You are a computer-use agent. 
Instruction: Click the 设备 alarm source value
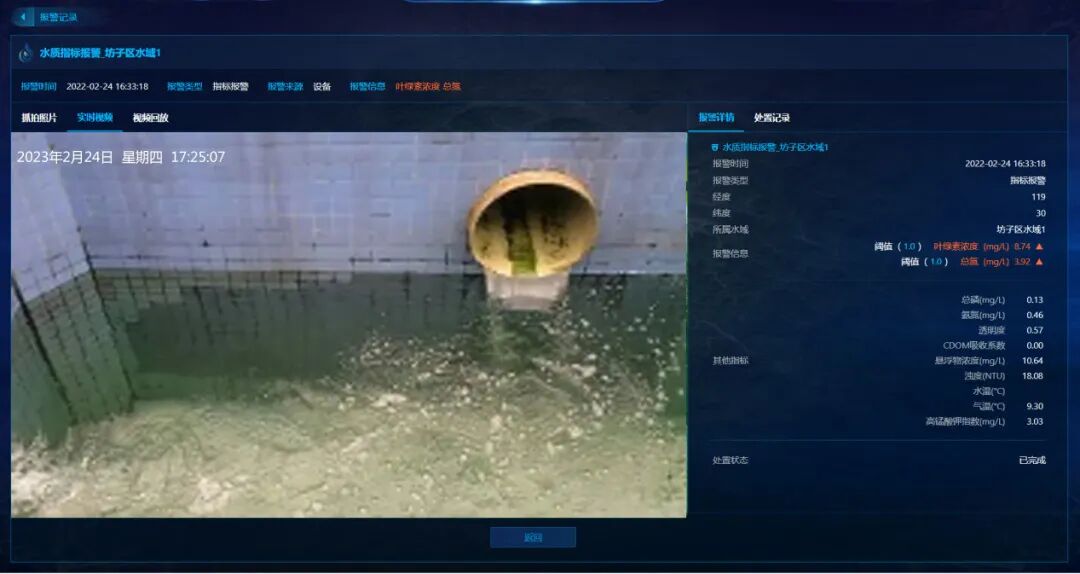pyautogui.click(x=322, y=87)
